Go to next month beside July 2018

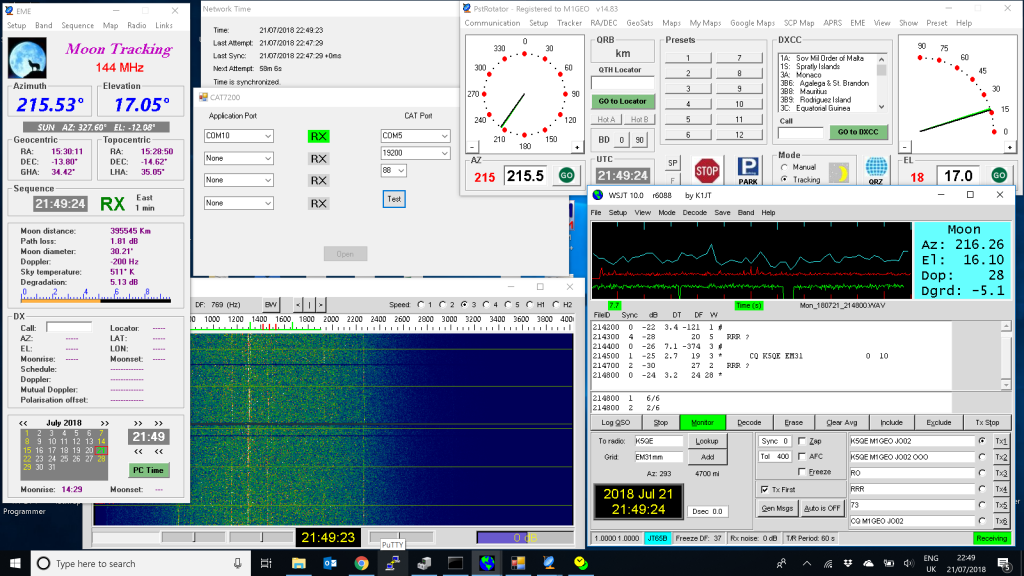(104, 423)
